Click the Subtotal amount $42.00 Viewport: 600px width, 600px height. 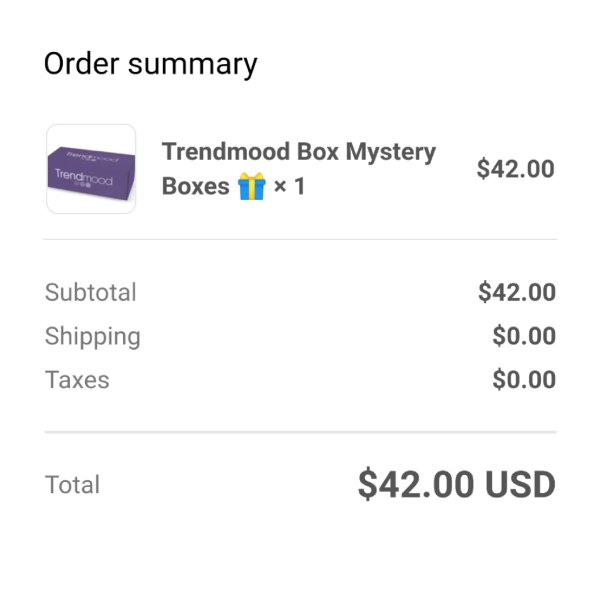[517, 292]
